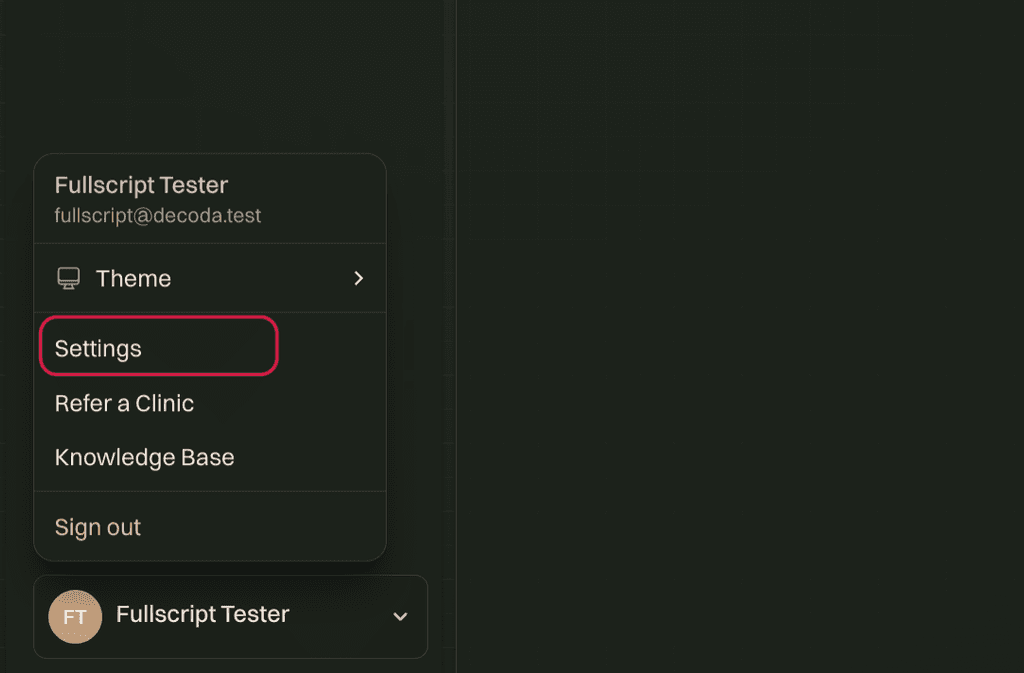Click the Fullscript Tester account switcher button
1024x673 pixels.
click(231, 617)
